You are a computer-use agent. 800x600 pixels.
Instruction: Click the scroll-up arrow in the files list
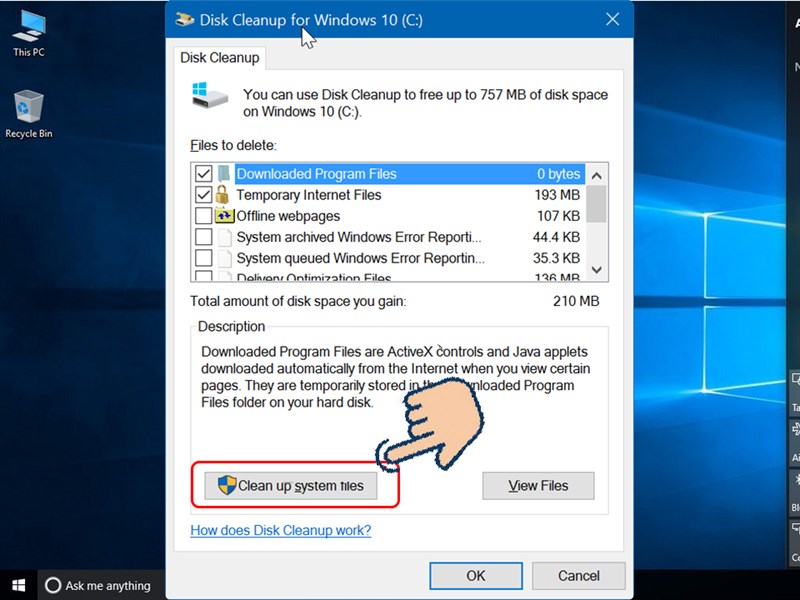pos(596,174)
